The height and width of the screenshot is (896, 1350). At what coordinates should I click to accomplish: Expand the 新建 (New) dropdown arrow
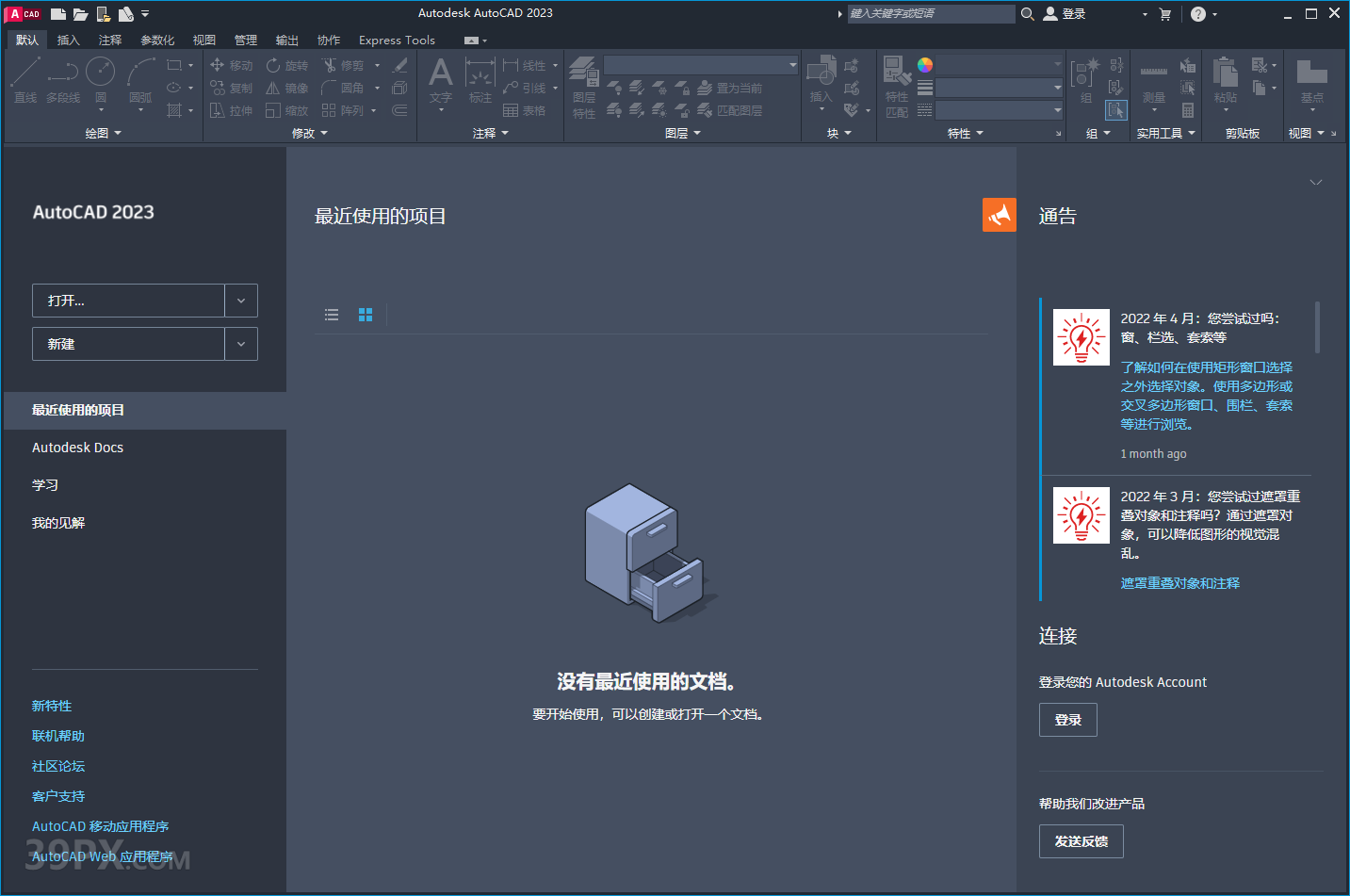241,344
